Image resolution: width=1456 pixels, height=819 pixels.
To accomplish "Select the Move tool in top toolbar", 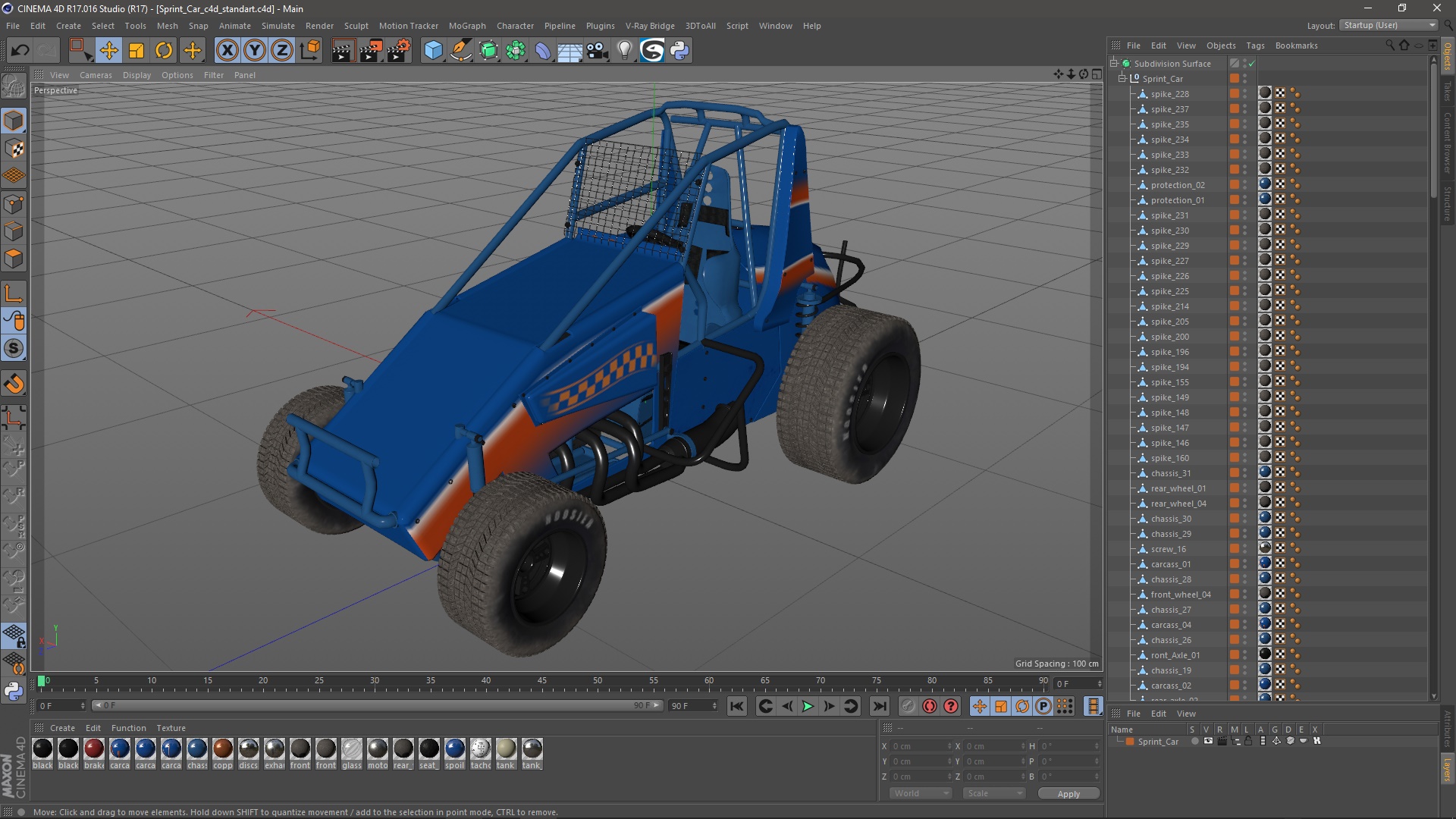I will [108, 51].
